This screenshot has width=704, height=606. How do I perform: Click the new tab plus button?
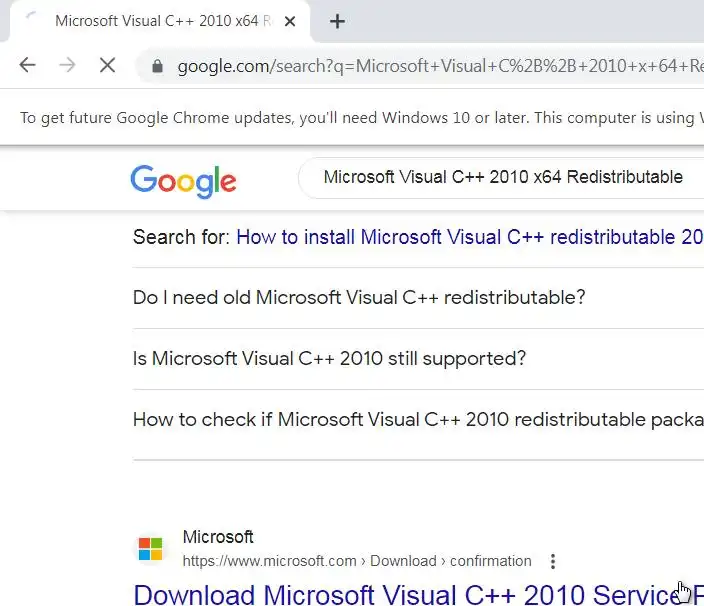coord(338,21)
